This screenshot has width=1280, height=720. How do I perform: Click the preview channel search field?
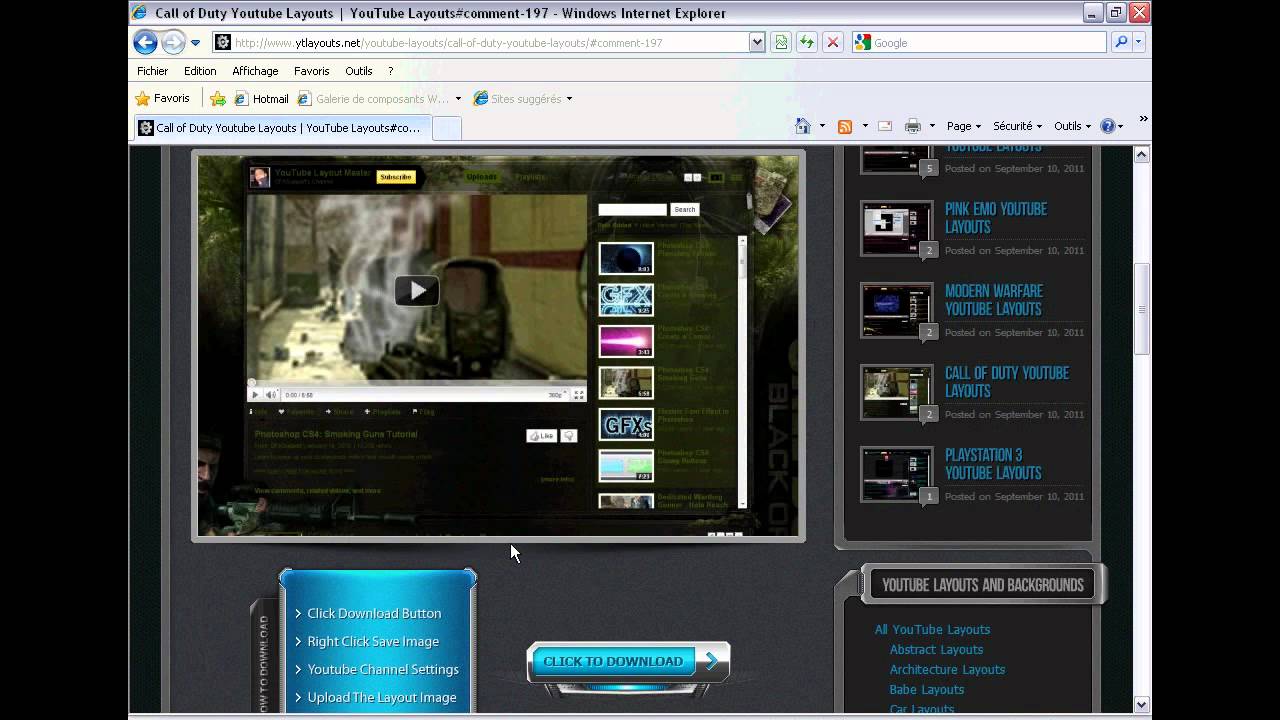[x=632, y=209]
